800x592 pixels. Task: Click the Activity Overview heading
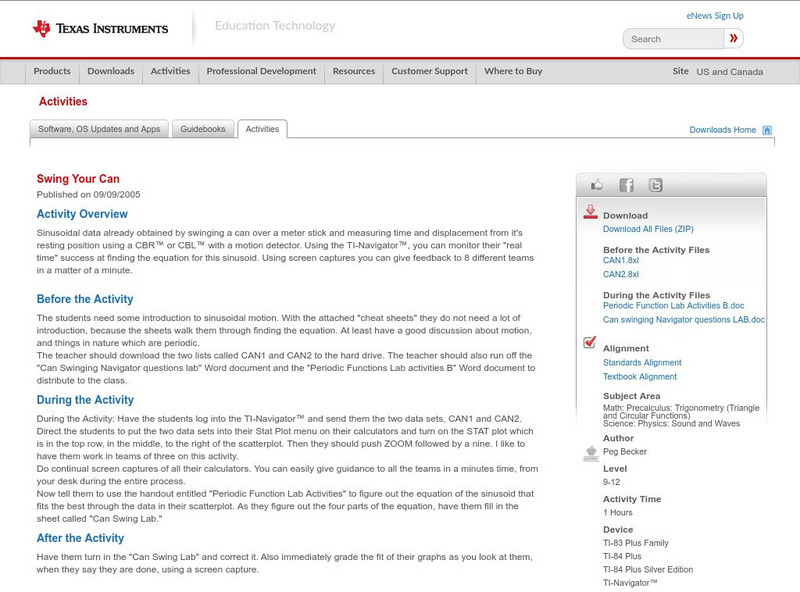[x=82, y=214]
